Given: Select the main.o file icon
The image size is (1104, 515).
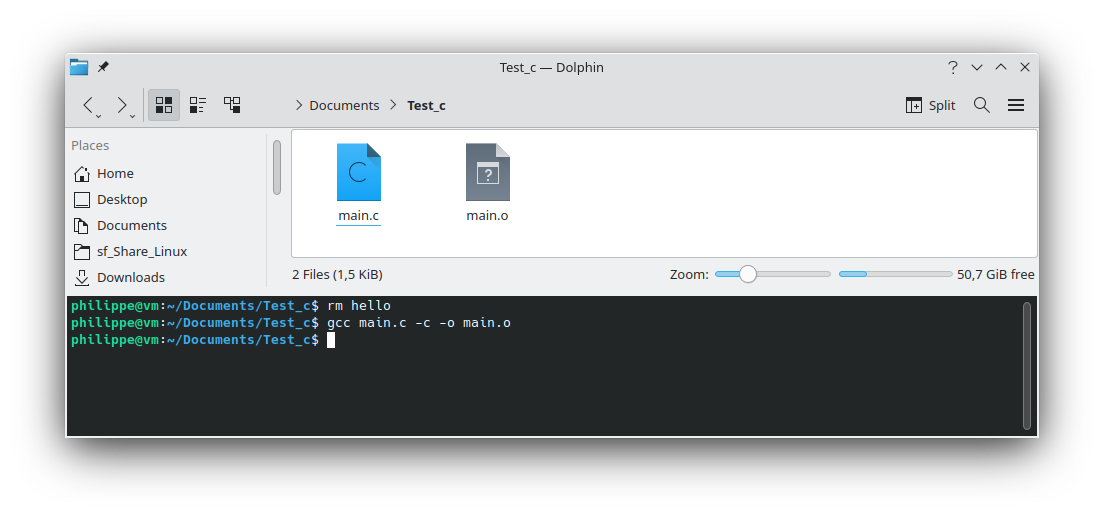Looking at the screenshot, I should (487, 172).
